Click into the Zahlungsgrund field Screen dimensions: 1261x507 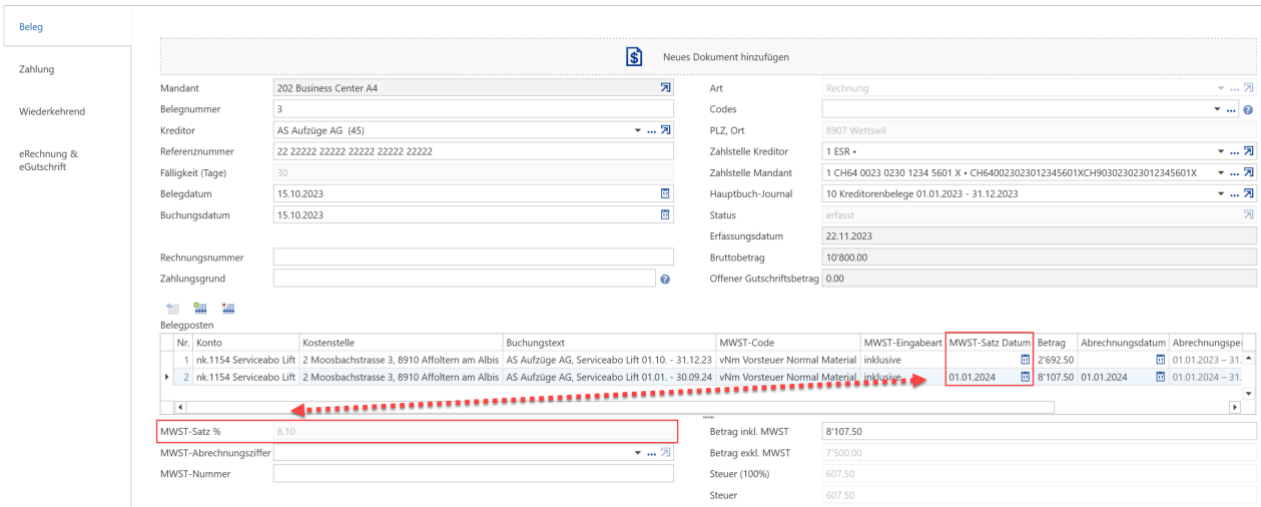point(465,278)
